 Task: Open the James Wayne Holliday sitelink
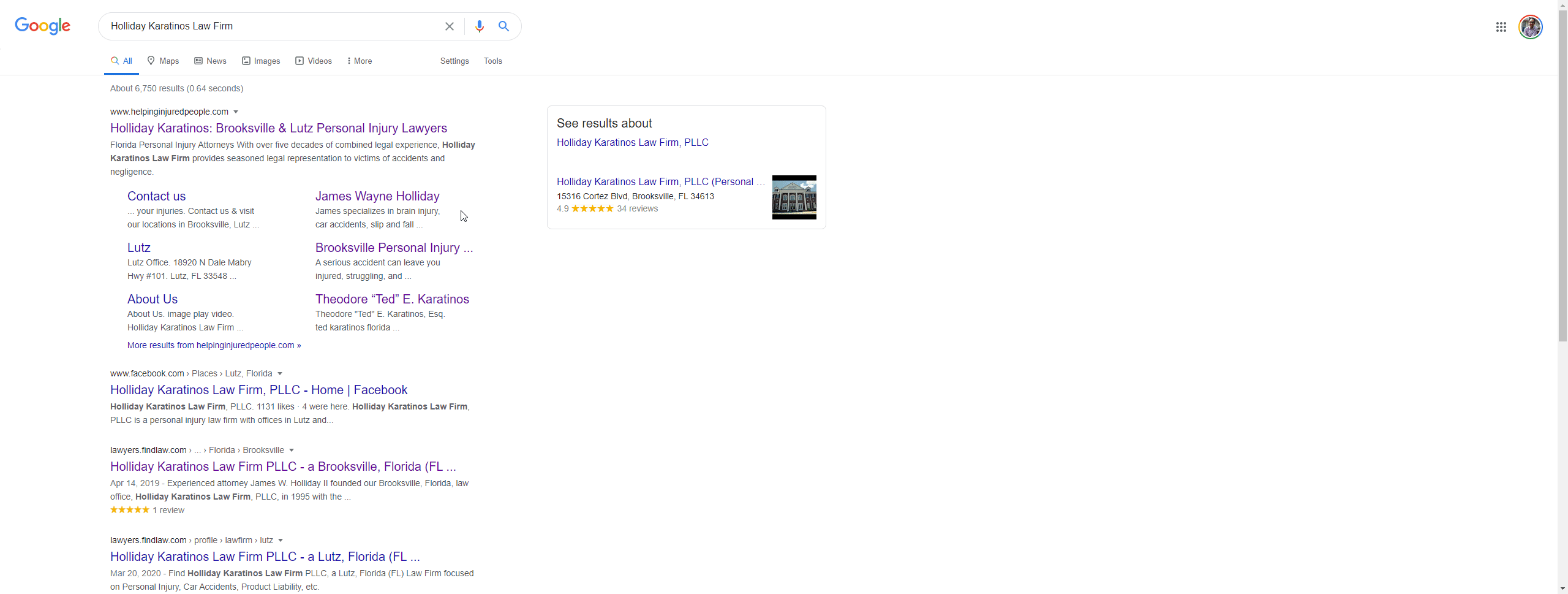377,196
